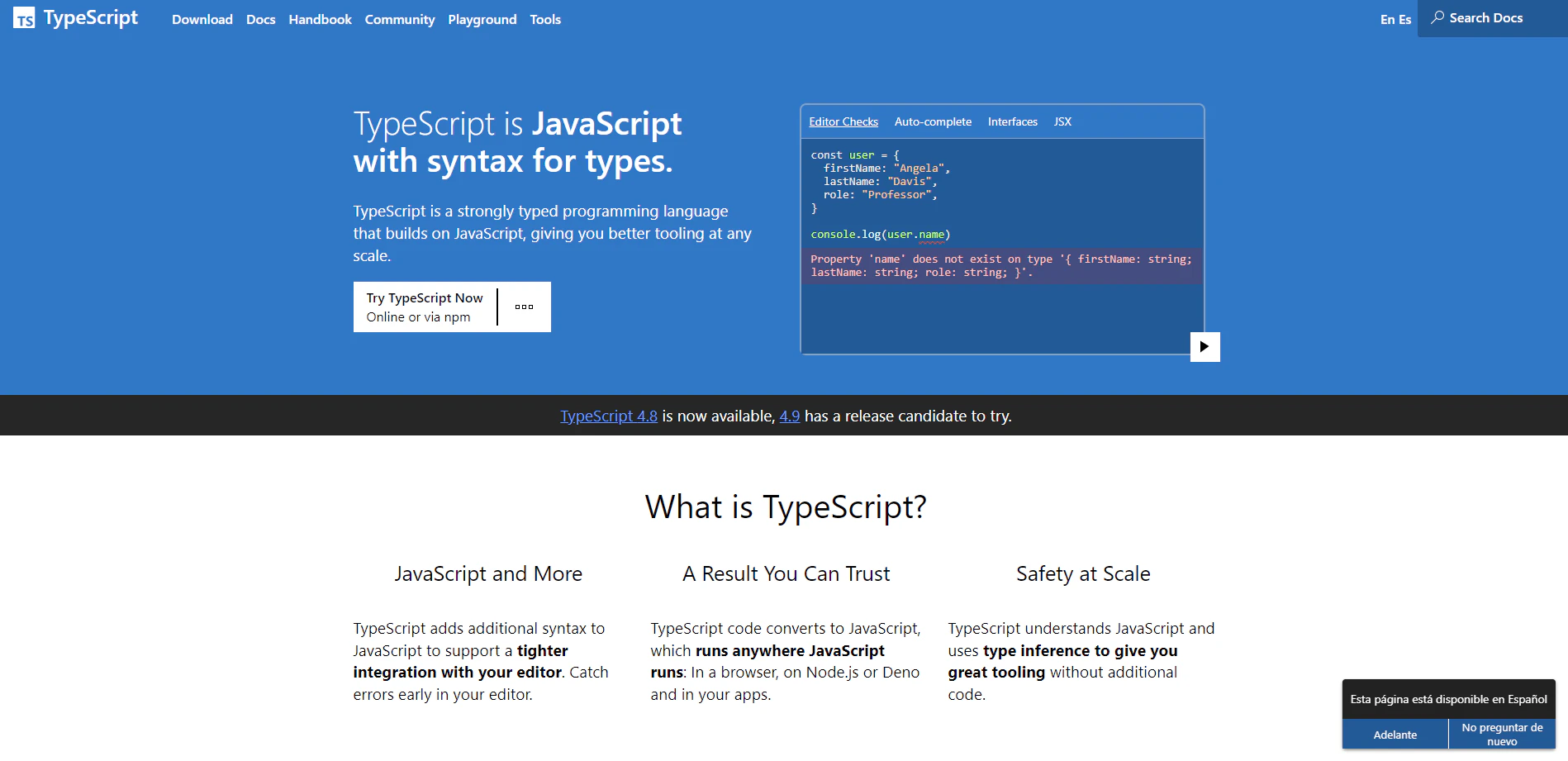Screen dimensions: 1568x761
Task: Open the 4.9 release candidate link
Action: point(790,416)
